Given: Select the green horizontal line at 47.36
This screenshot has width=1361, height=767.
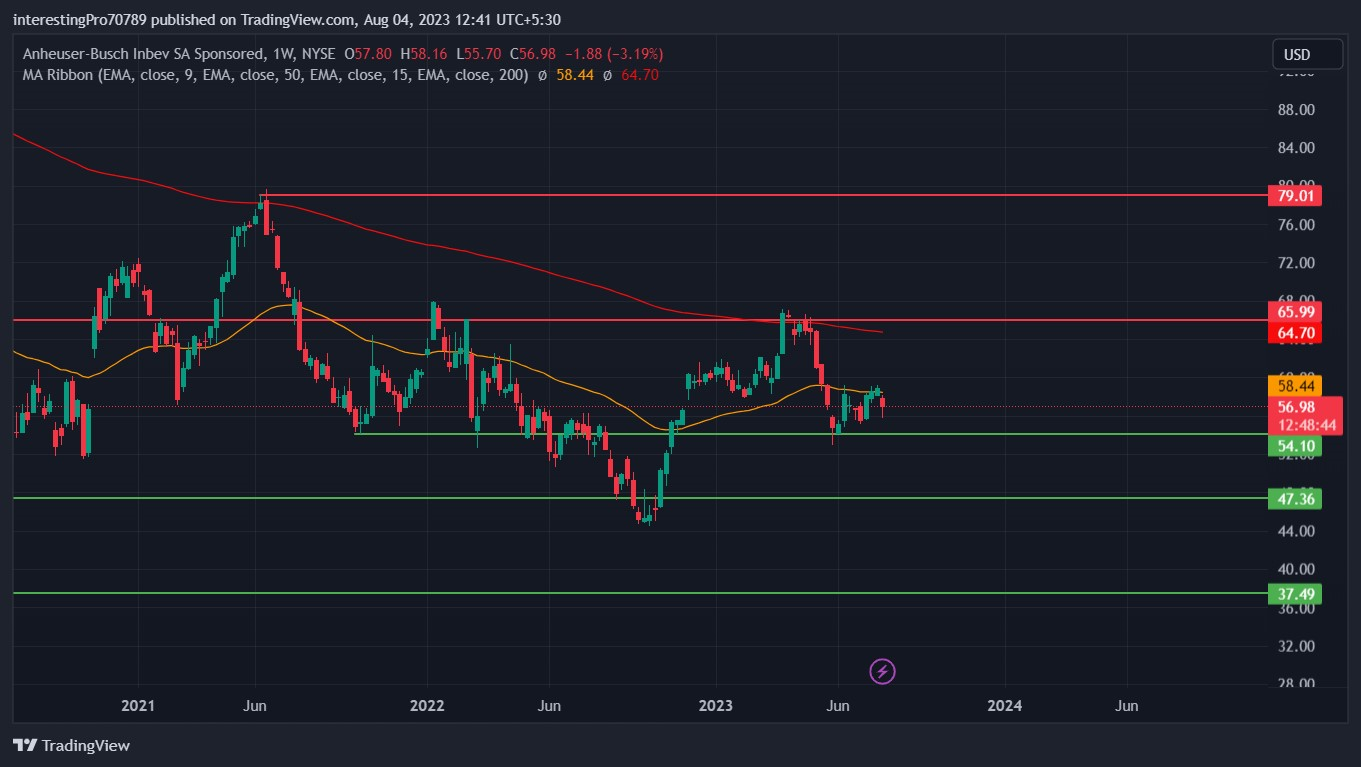Looking at the screenshot, I should tap(640, 498).
